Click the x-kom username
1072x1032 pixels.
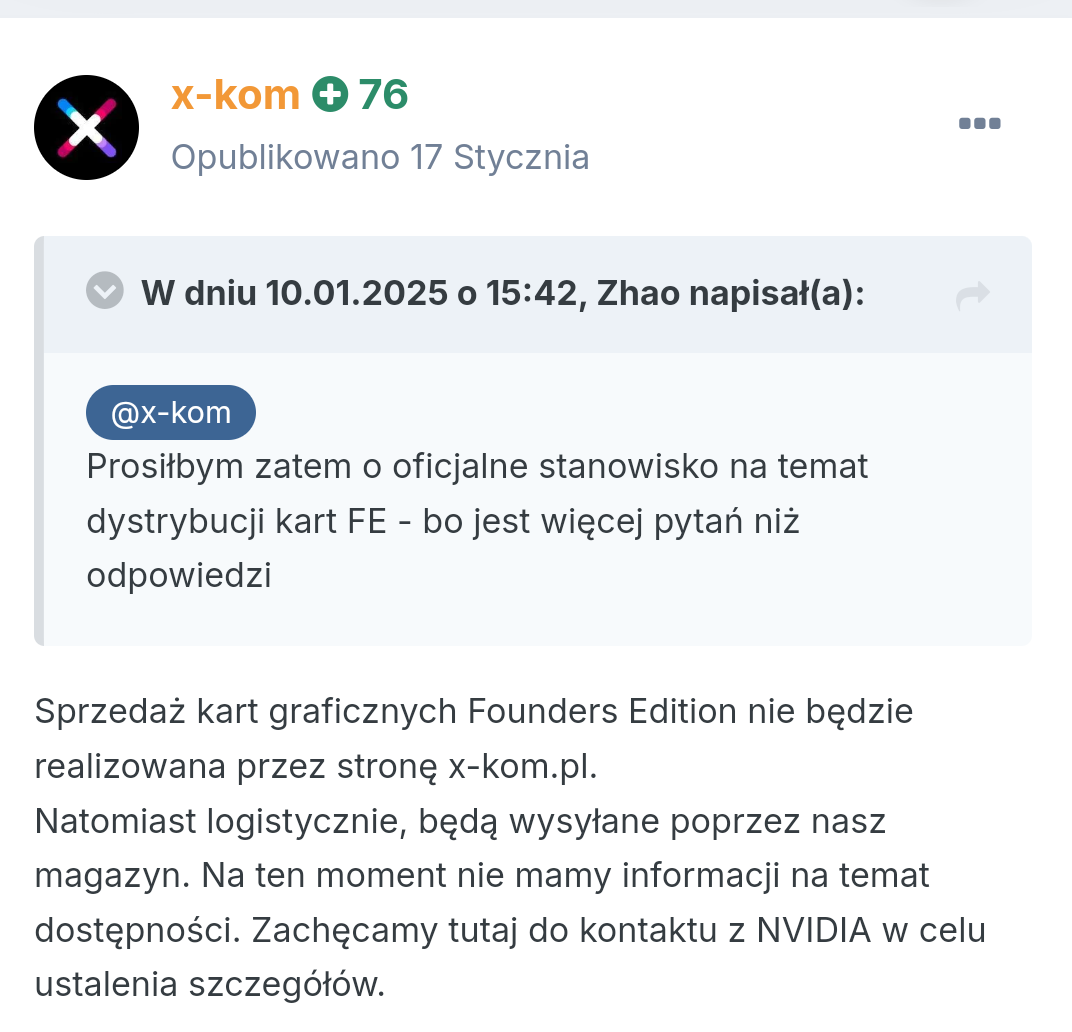tap(236, 94)
